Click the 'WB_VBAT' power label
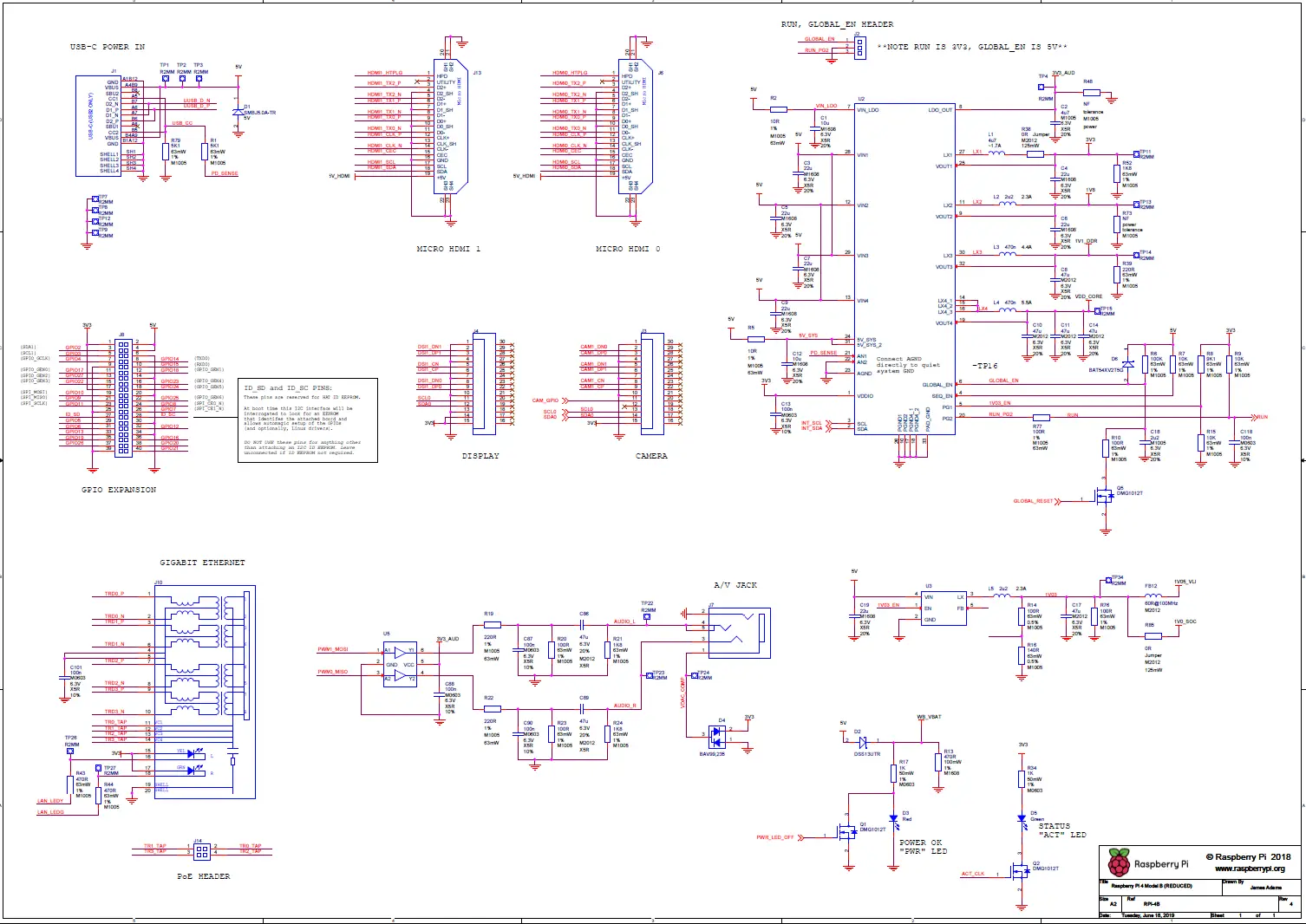Viewport: 1306px width, 924px height. (x=929, y=717)
